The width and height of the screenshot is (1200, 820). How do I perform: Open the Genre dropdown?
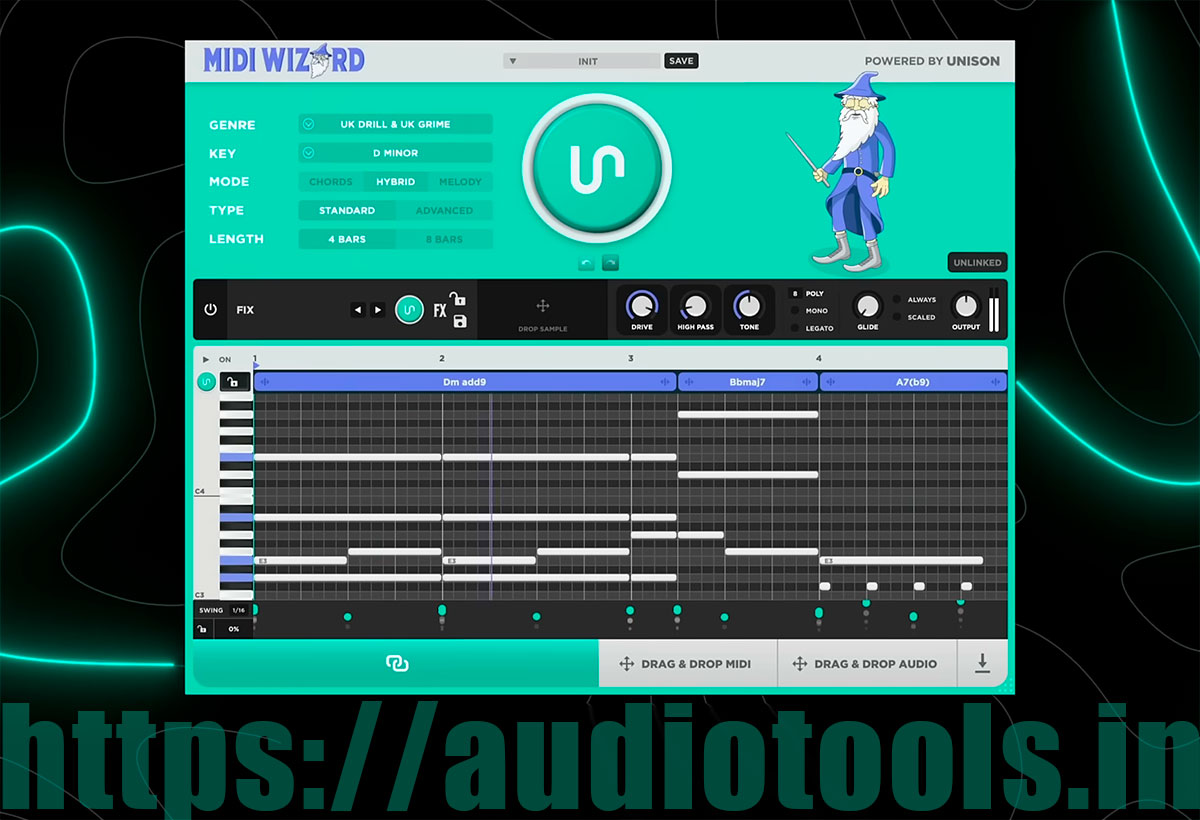pyautogui.click(x=395, y=124)
